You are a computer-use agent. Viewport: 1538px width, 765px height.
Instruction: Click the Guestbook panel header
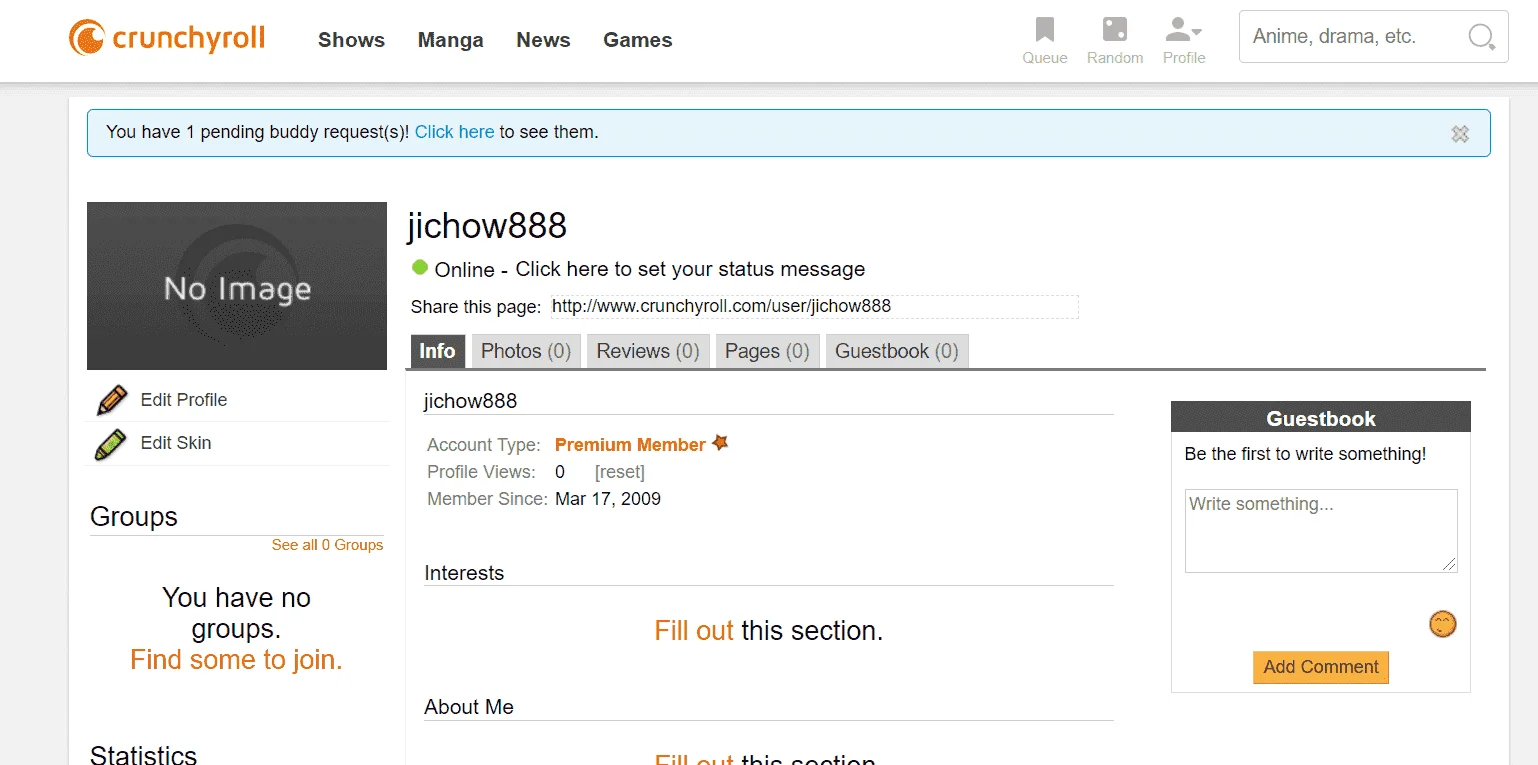click(x=1321, y=418)
